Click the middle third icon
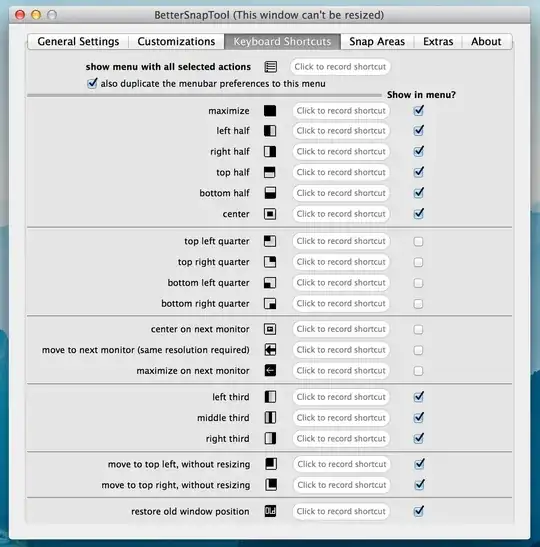 [270, 418]
